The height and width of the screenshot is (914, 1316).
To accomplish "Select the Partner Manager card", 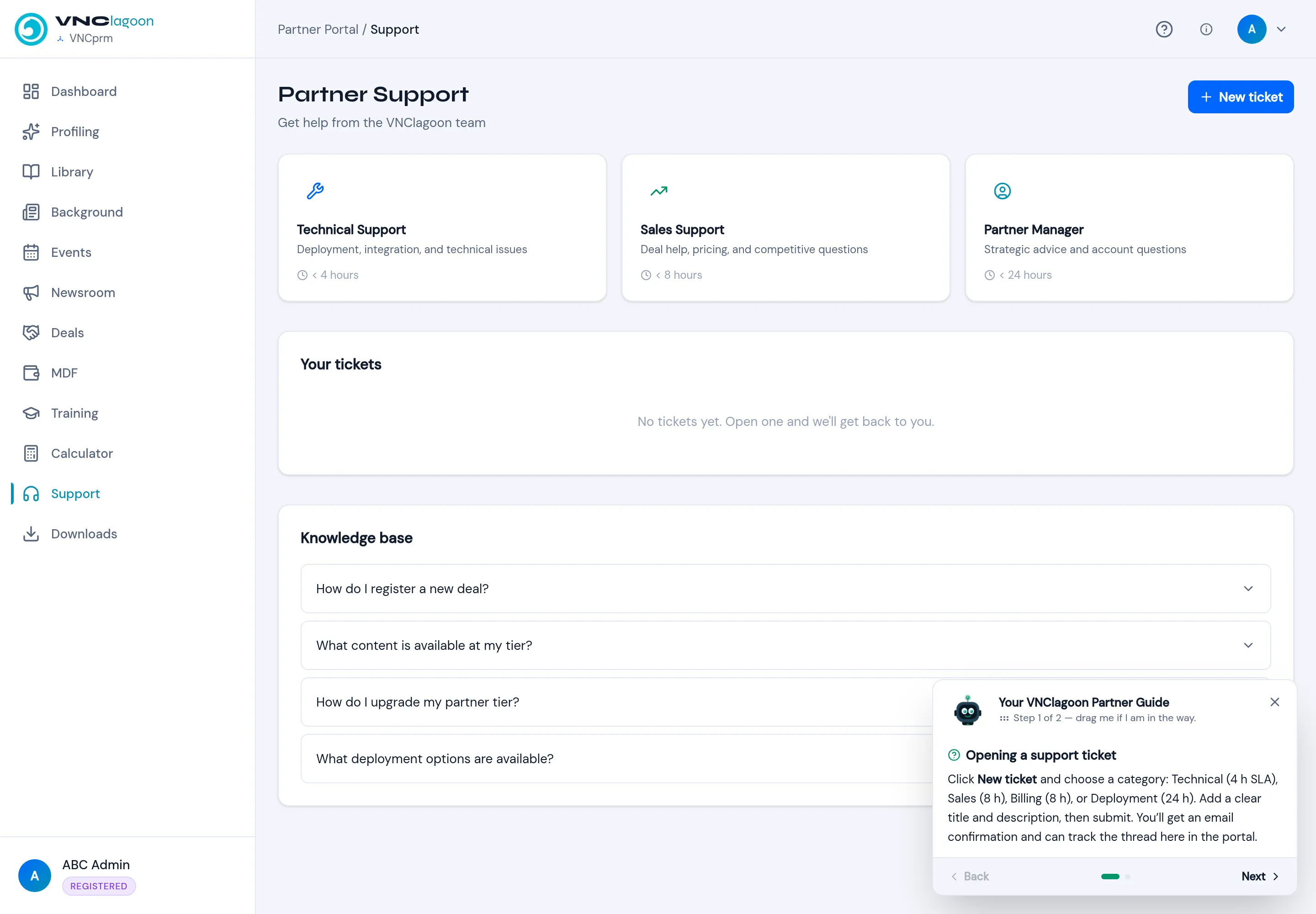I will tap(1129, 227).
